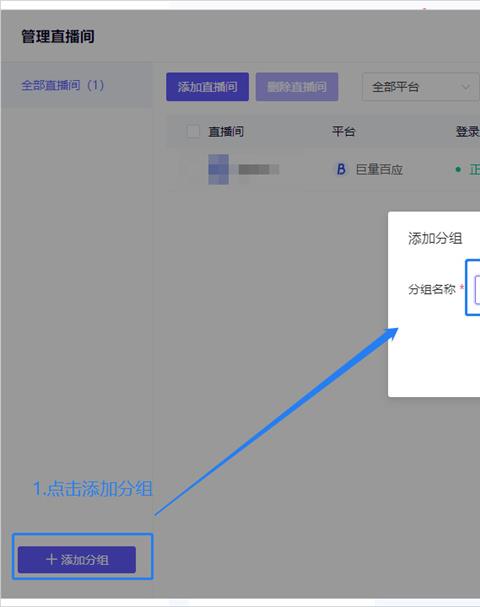480x607 pixels.
Task: Click the 管理直播间 title
Action: tap(58, 37)
